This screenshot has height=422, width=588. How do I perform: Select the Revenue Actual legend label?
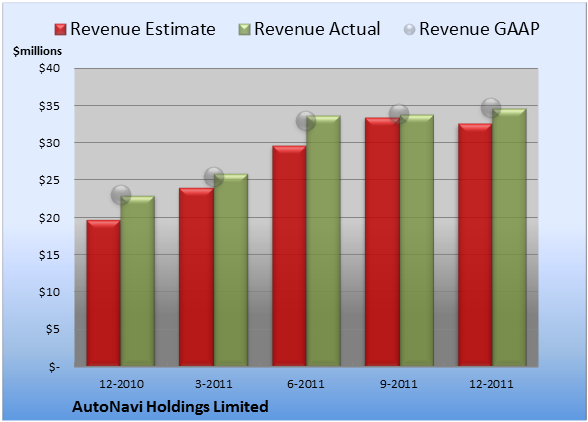(317, 29)
